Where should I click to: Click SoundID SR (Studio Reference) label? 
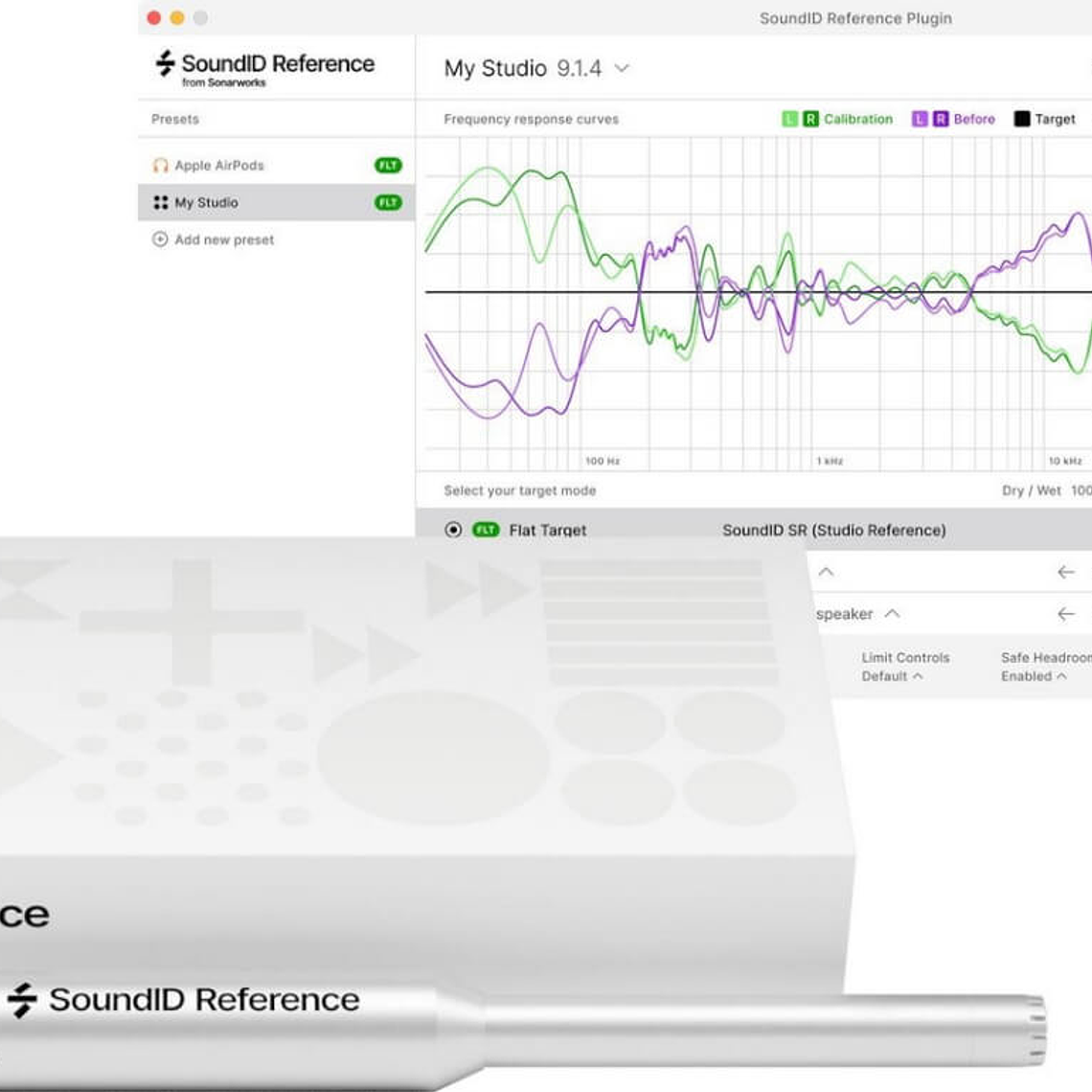click(x=834, y=530)
